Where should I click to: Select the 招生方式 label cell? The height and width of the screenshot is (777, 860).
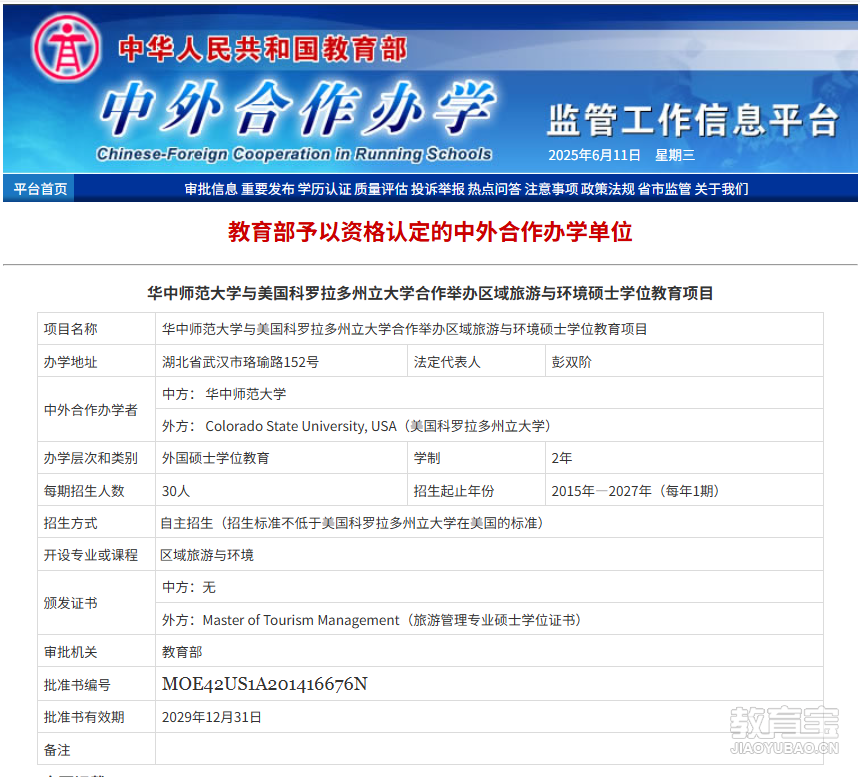pyautogui.click(x=97, y=523)
